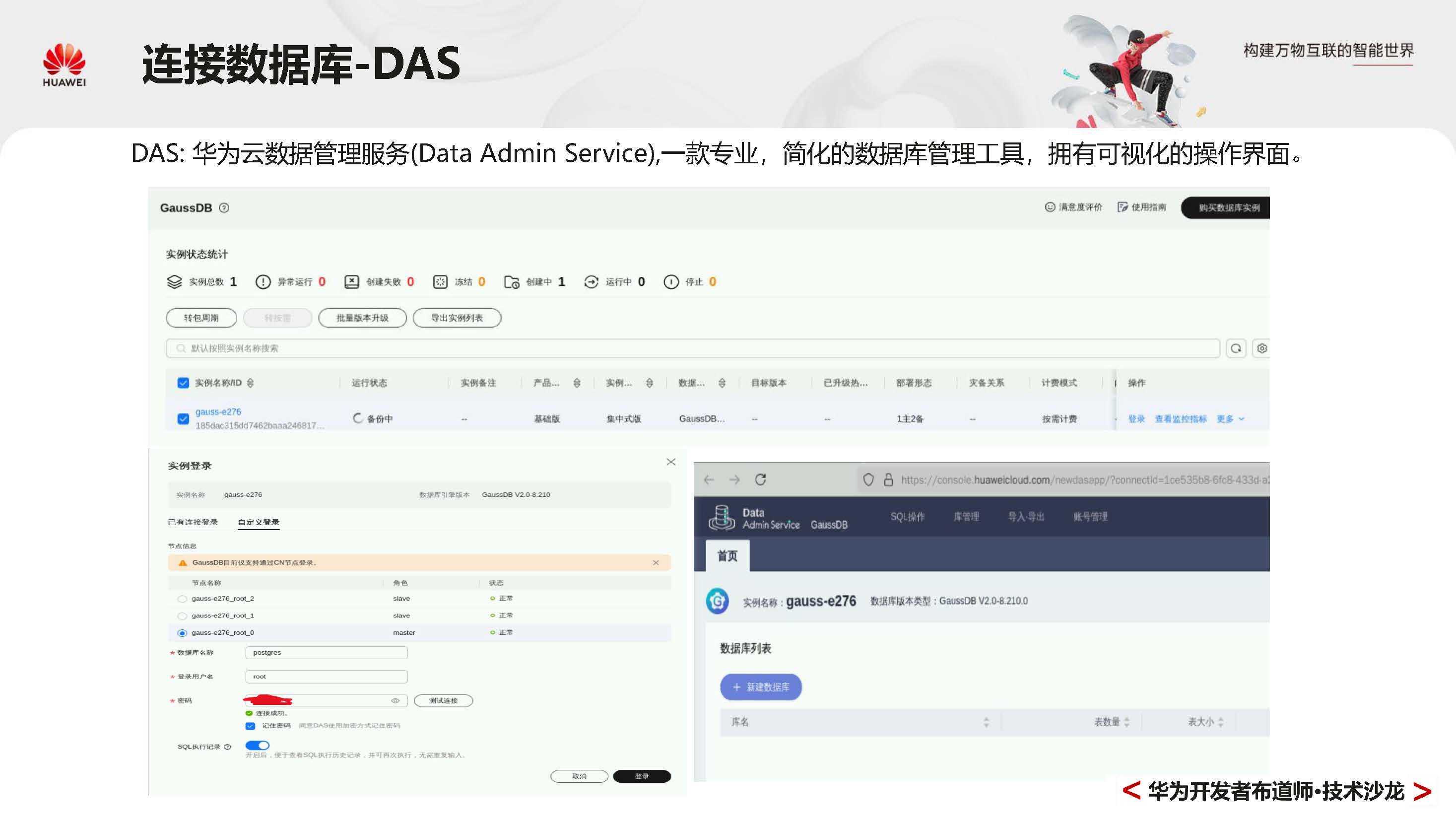The height and width of the screenshot is (823, 1456).
Task: Reveal the password with the eye icon
Action: [x=395, y=700]
